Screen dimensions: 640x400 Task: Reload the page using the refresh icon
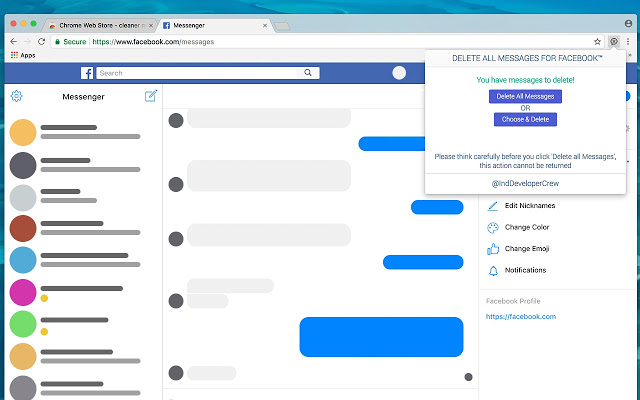pos(41,41)
